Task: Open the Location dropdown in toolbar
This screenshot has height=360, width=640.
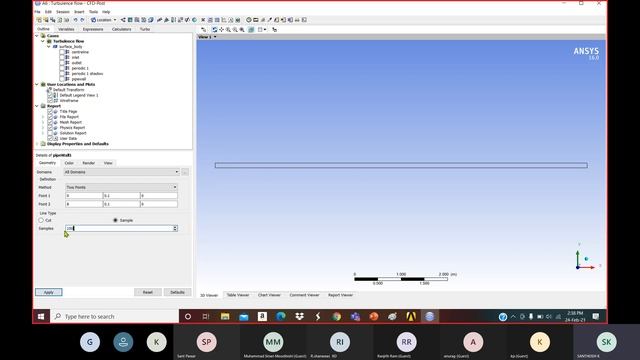Action: pyautogui.click(x=104, y=20)
